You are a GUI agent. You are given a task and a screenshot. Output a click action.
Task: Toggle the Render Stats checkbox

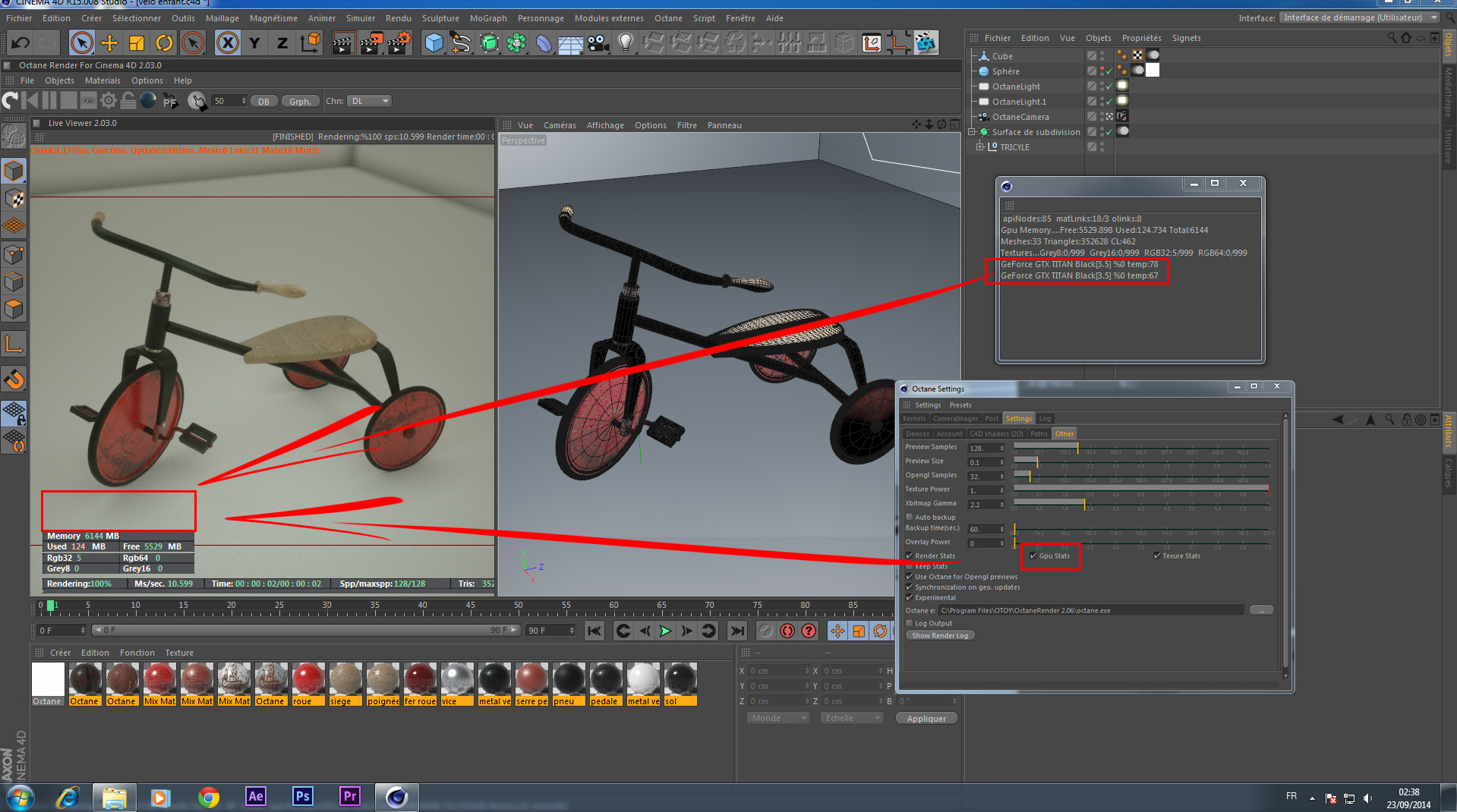[910, 555]
